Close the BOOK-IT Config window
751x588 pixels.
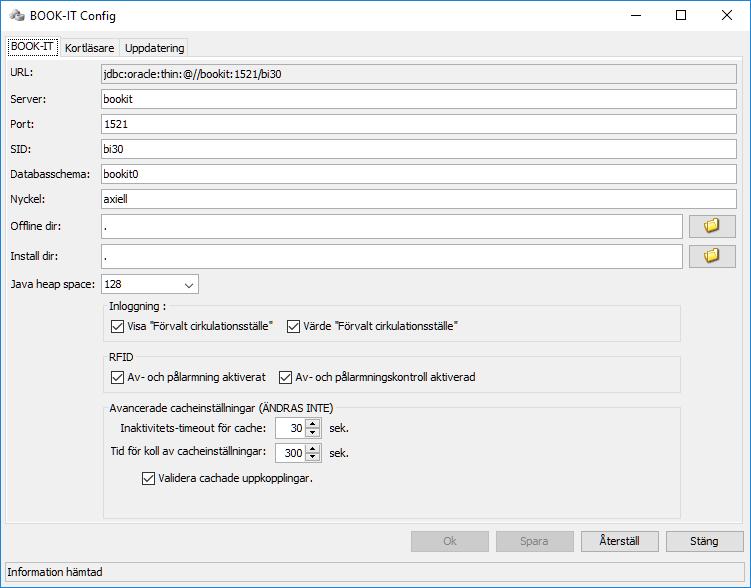click(x=727, y=15)
